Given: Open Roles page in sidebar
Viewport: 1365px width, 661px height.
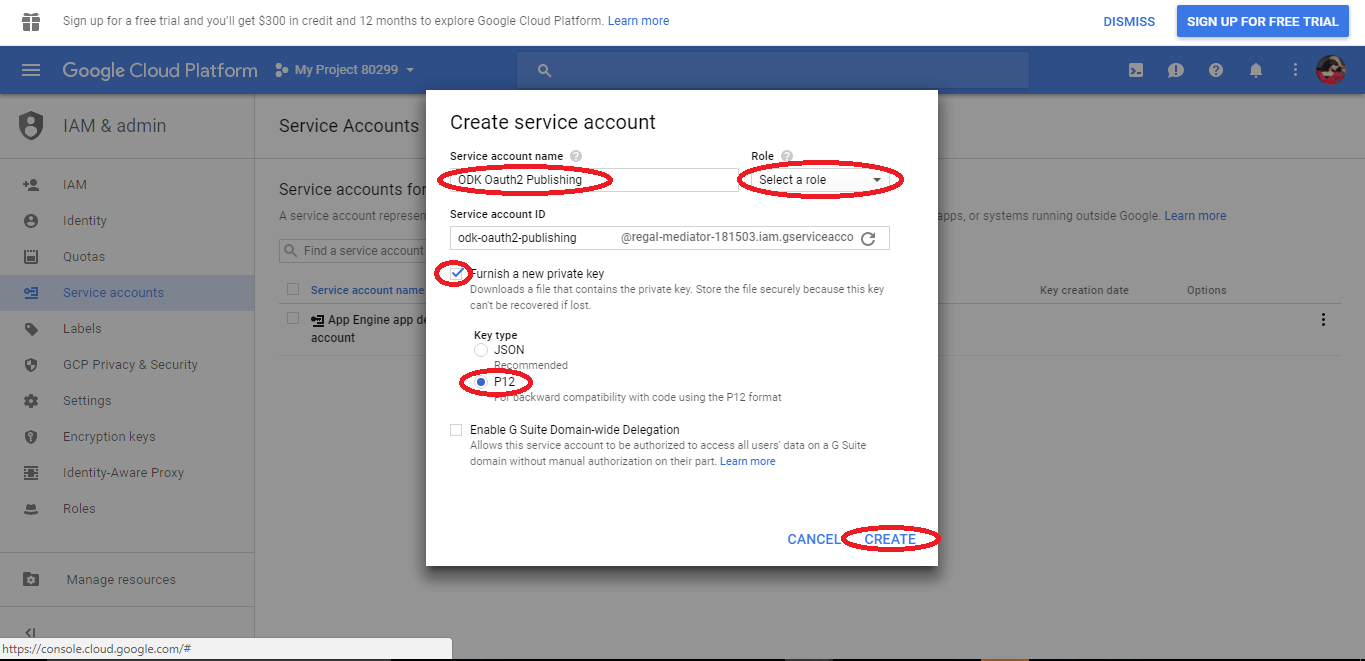Looking at the screenshot, I should [79, 508].
